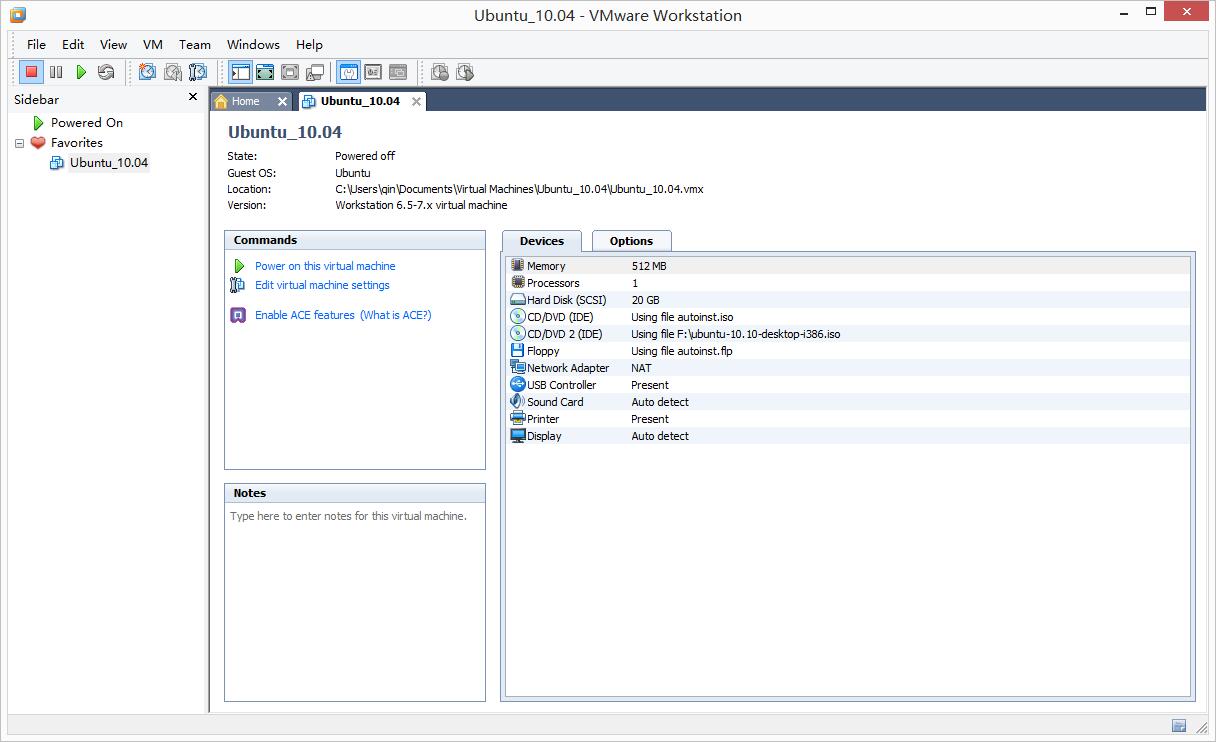Select the Devices tab
The width and height of the screenshot is (1216, 742).
pos(542,241)
